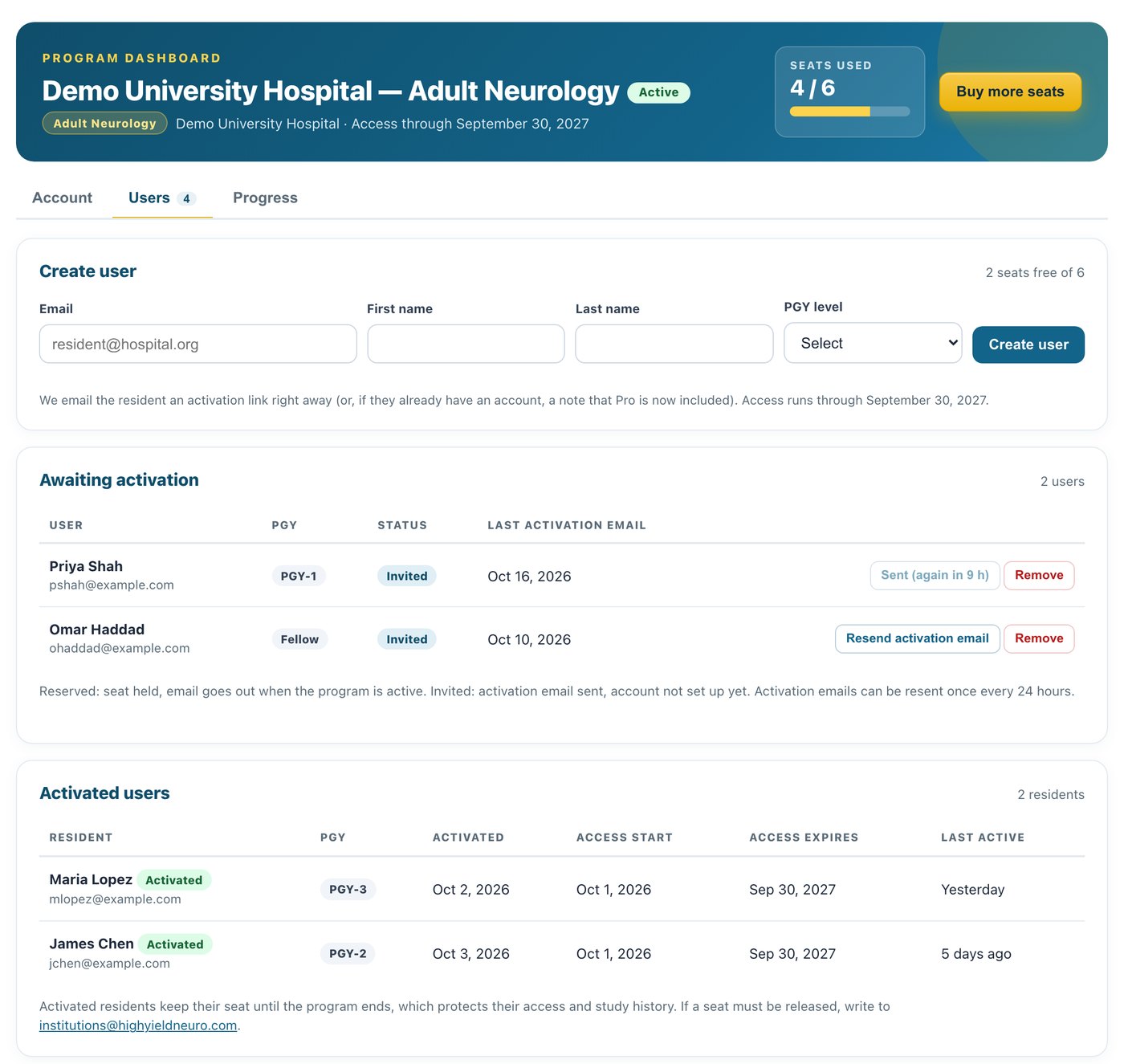Click the Users count badge 4
Screen dimensions: 1124x1064
point(186,198)
